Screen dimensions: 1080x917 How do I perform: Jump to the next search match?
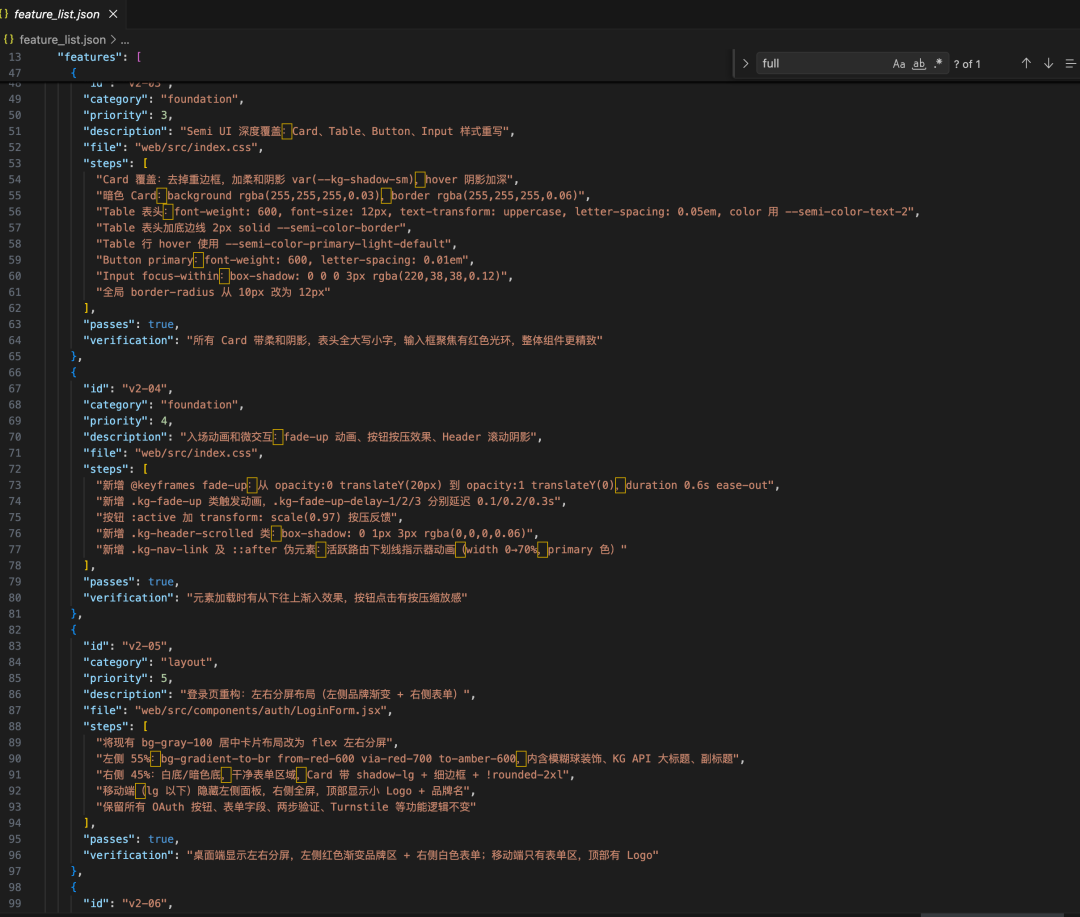(x=1048, y=63)
